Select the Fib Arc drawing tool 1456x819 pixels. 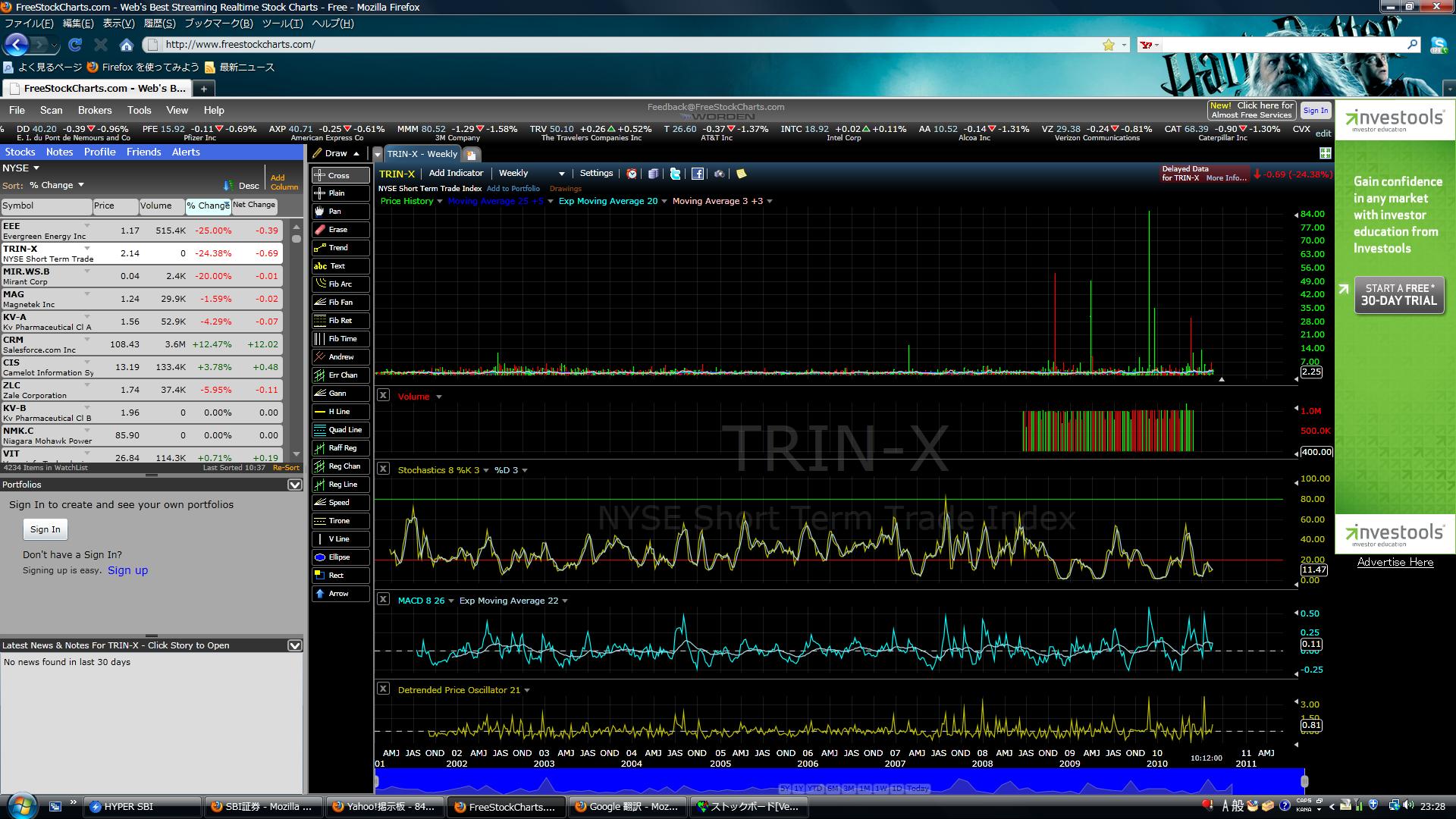[x=340, y=284]
